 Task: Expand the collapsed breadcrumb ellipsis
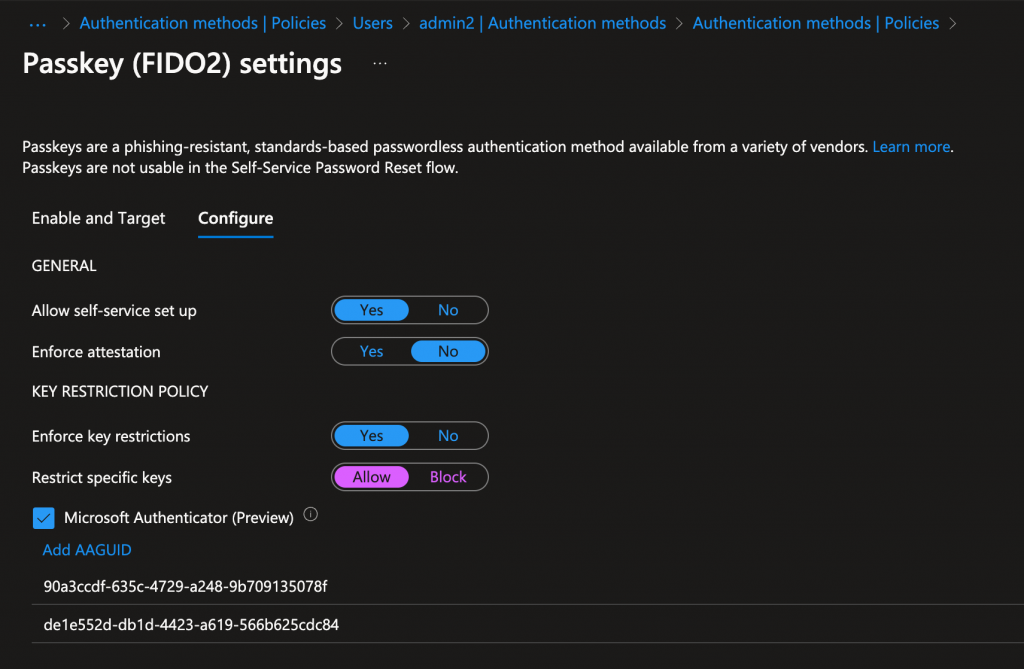[38, 23]
